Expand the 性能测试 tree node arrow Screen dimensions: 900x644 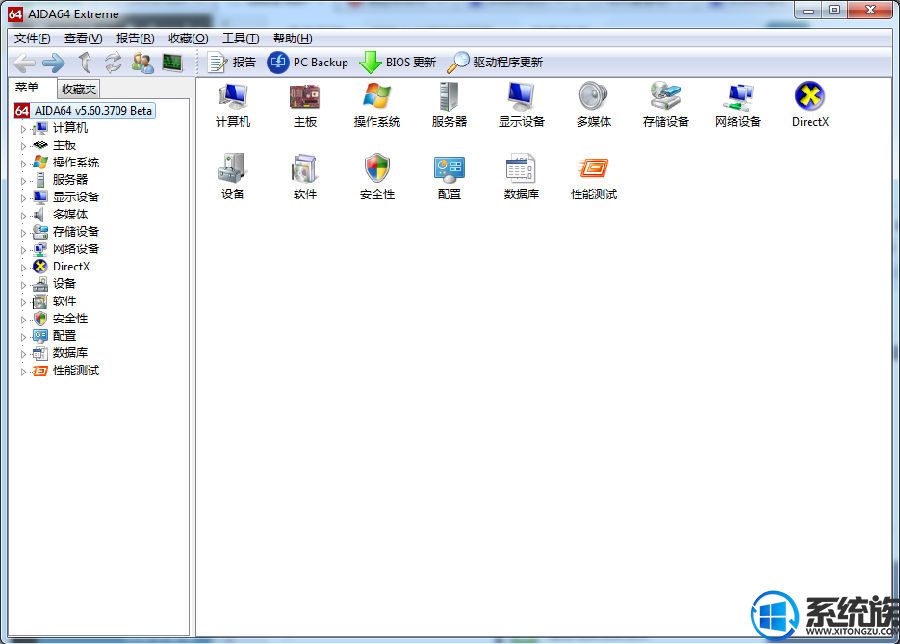pos(24,372)
